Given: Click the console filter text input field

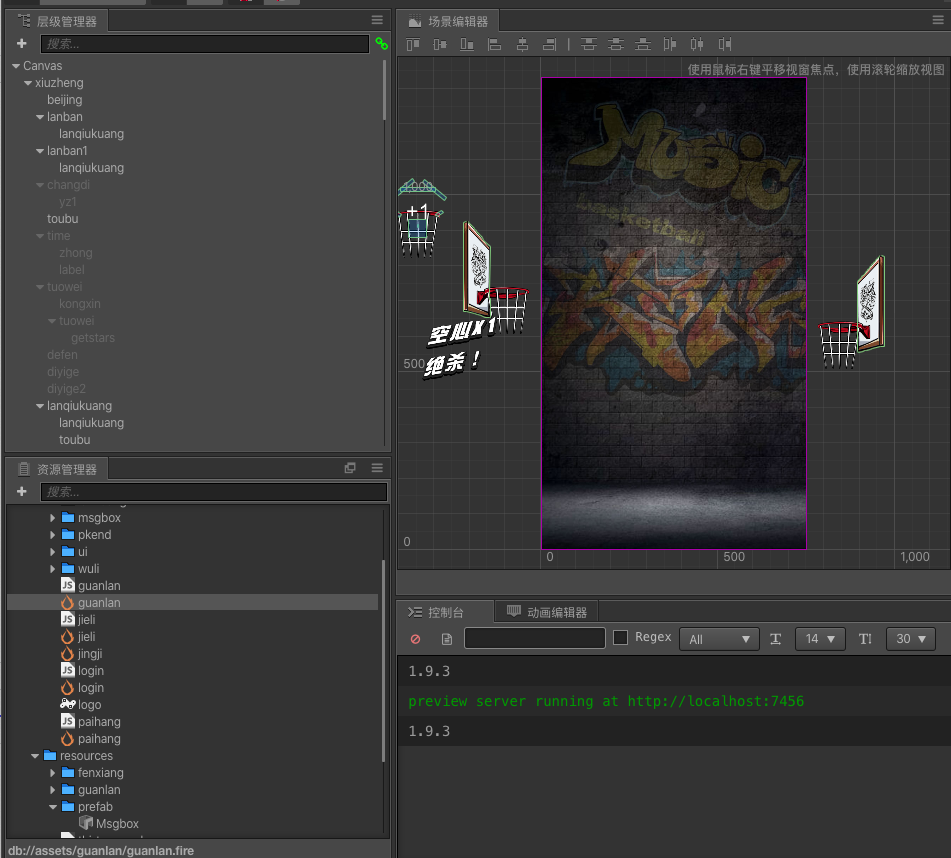Looking at the screenshot, I should (x=535, y=639).
